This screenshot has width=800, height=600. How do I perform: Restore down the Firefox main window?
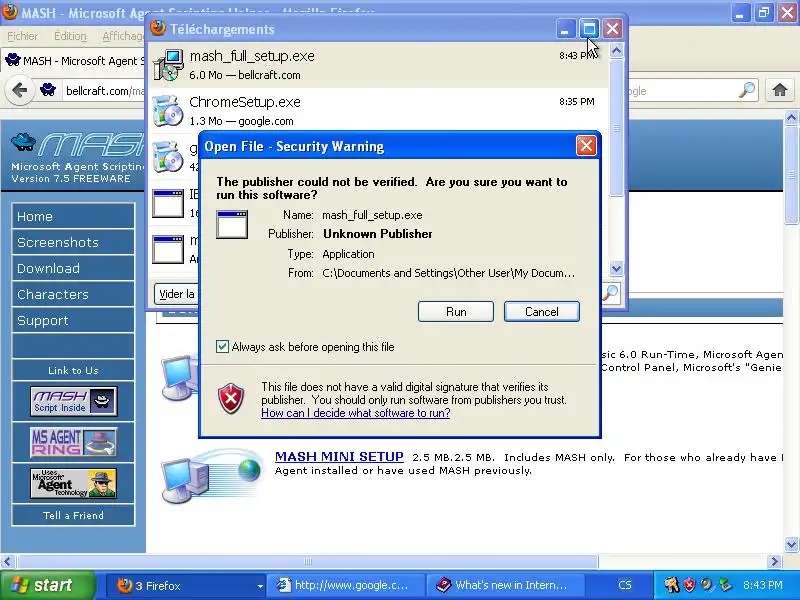[x=764, y=12]
